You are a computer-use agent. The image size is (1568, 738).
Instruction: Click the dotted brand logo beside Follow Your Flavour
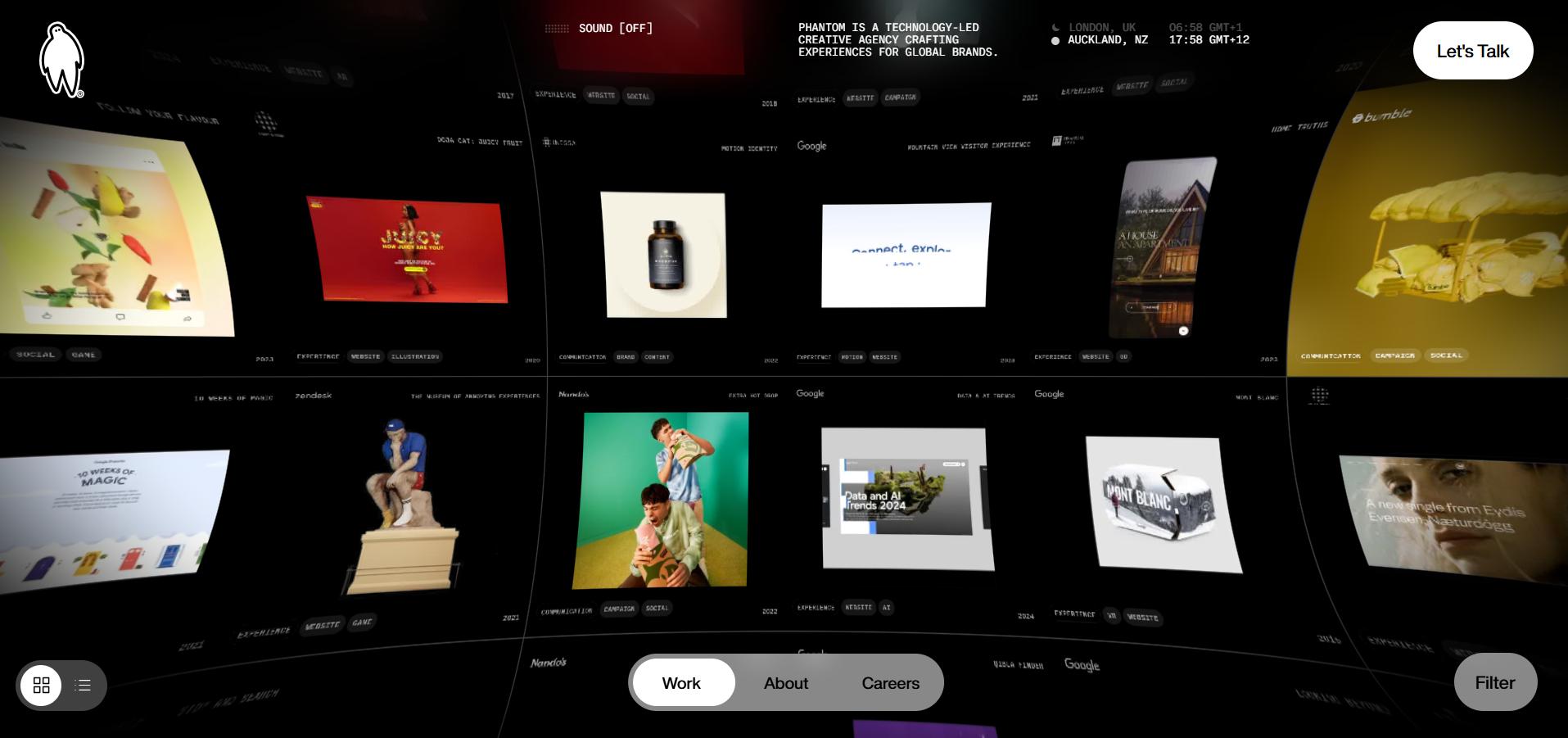[267, 124]
